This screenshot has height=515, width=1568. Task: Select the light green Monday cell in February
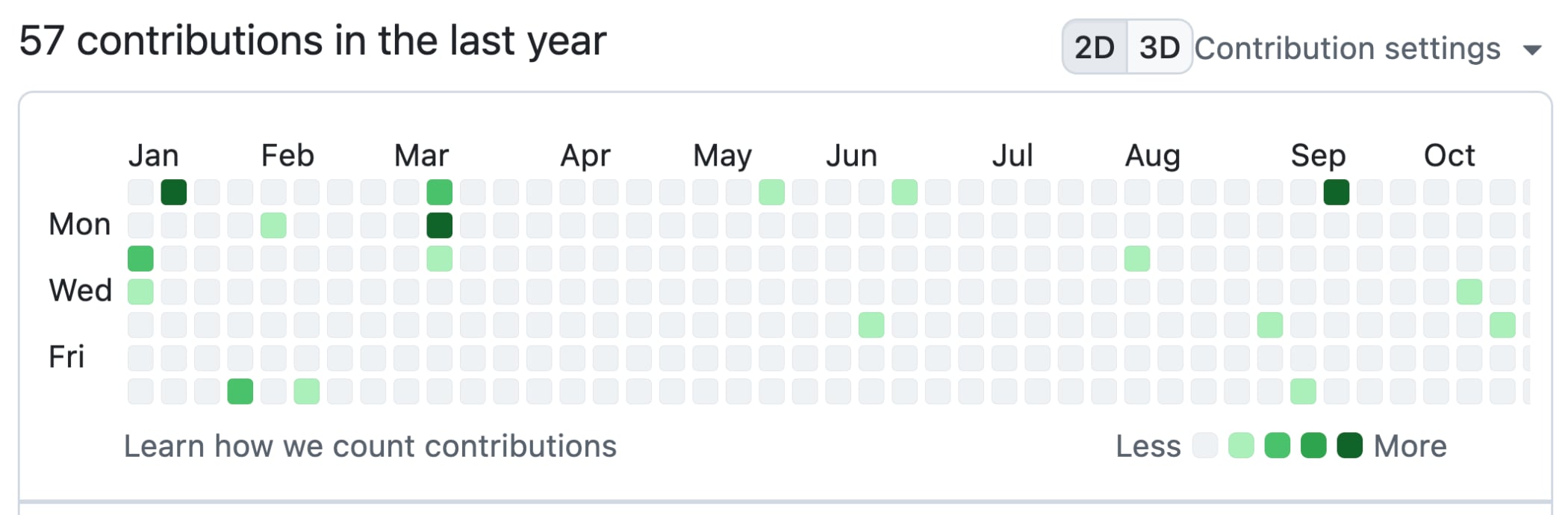[x=273, y=225]
